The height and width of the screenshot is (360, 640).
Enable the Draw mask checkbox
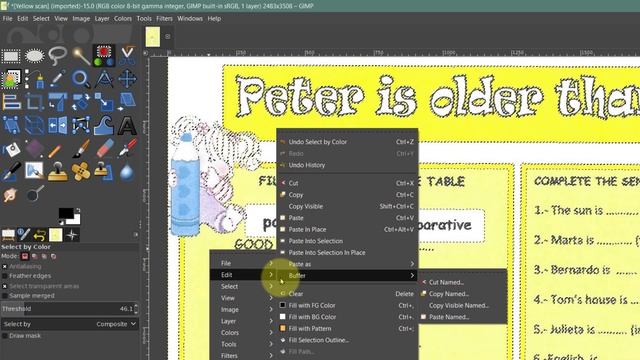click(x=4, y=336)
